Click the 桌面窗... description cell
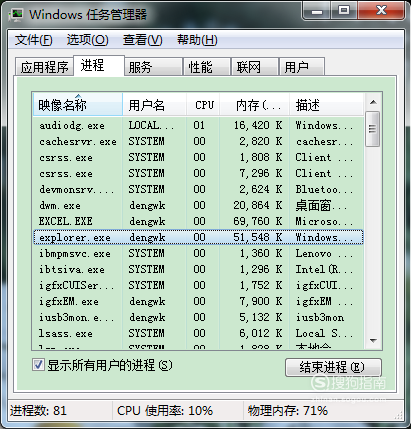The image size is (411, 429). [321, 205]
